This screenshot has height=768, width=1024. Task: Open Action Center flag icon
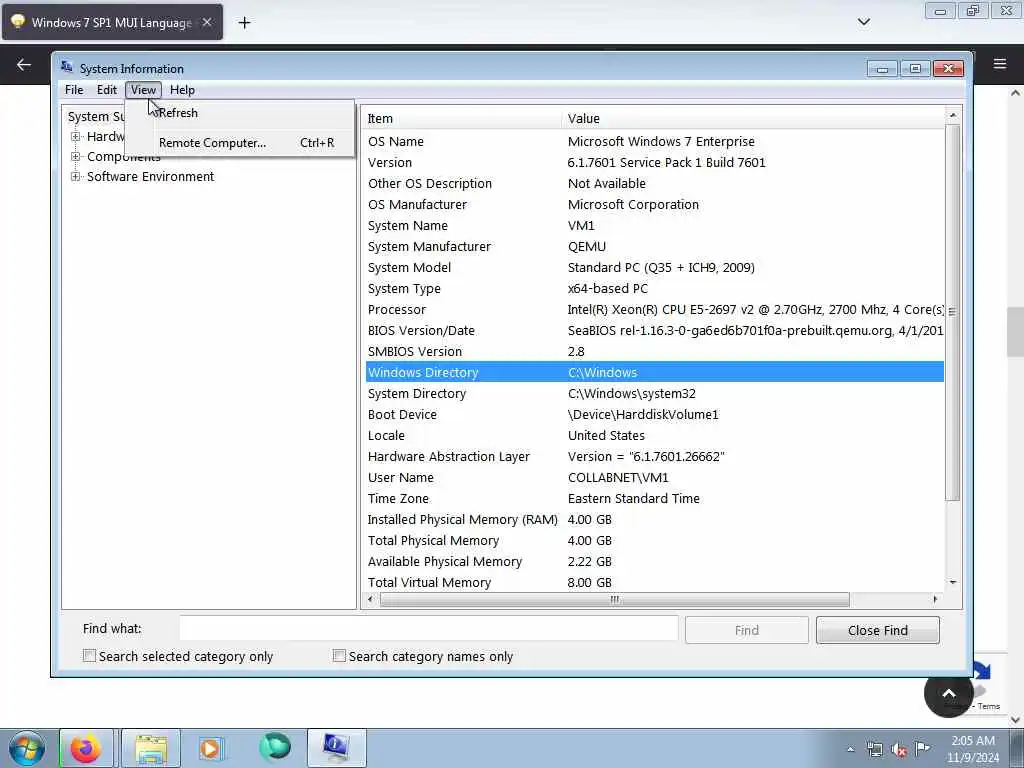[922, 749]
